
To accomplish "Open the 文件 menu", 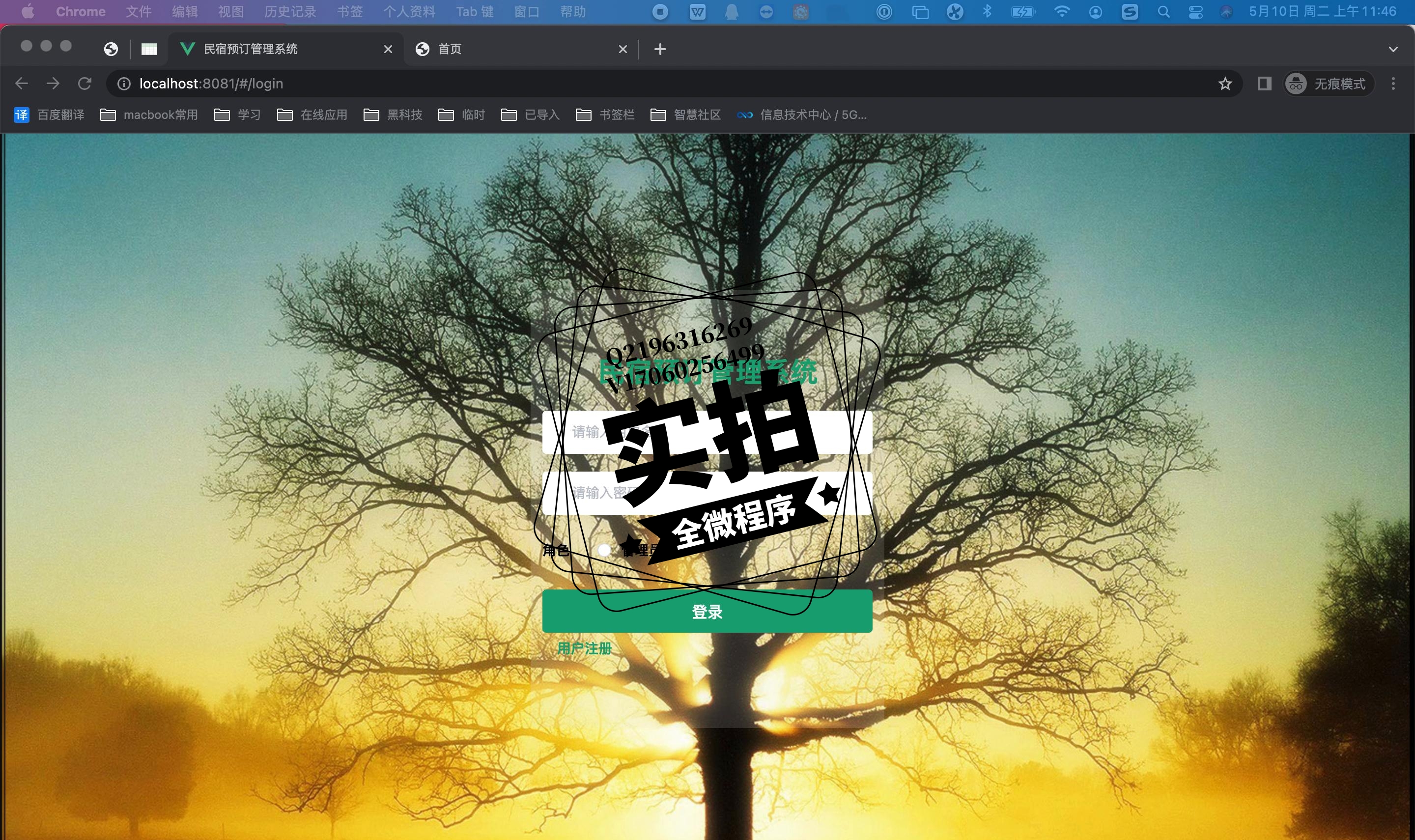I will point(139,11).
